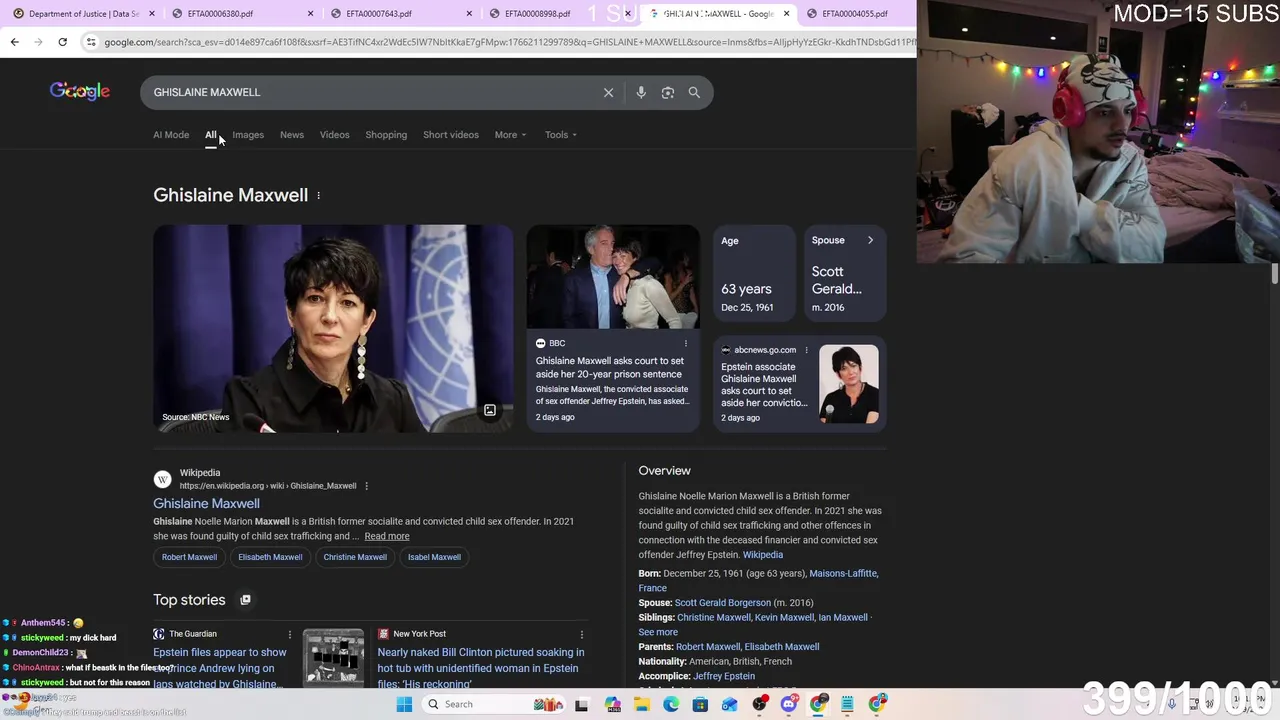Click the Google search input field
Viewport: 1280px width, 720px height.
[375, 92]
